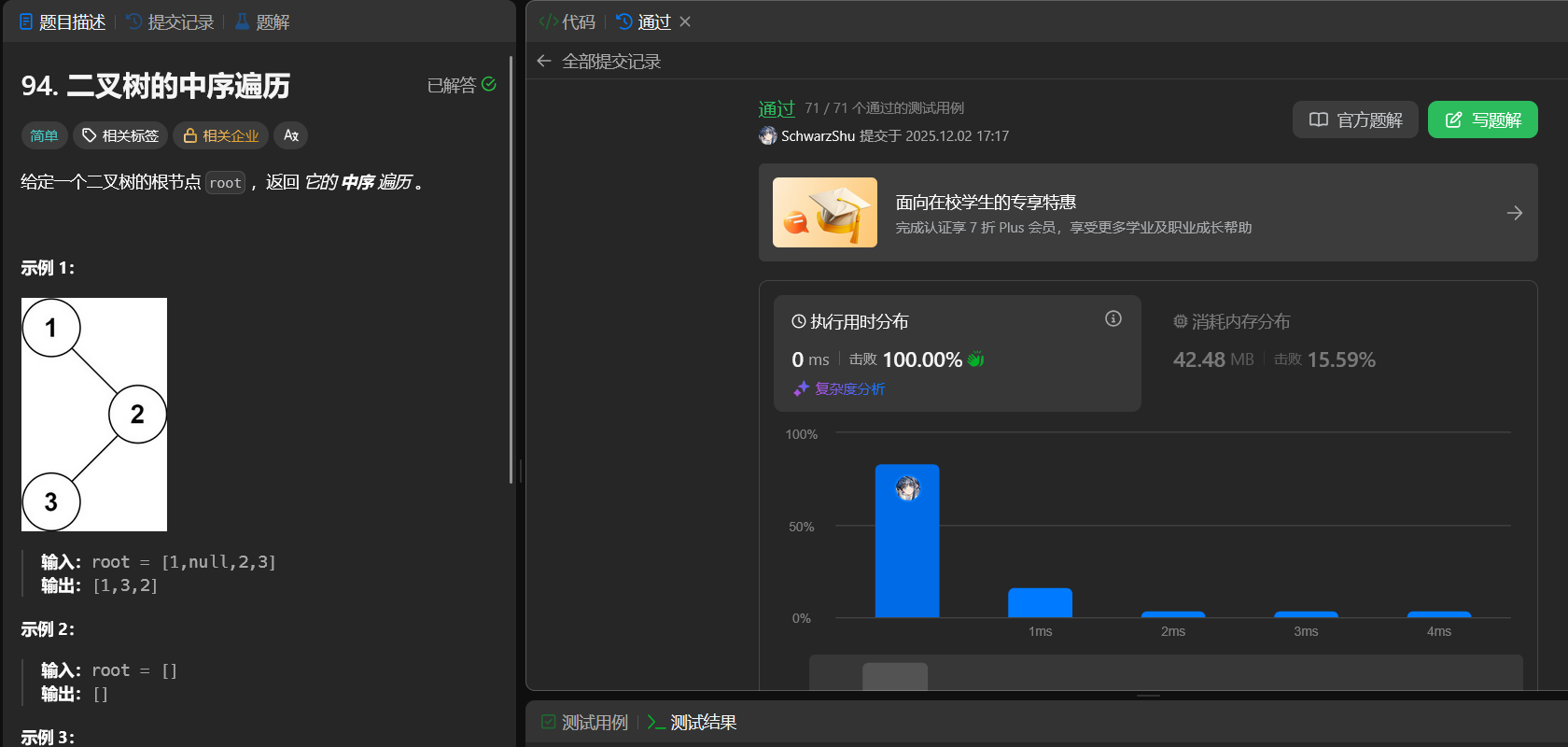Screen dimensions: 1568x747
Task: Switch to 题解 solutions tab
Action: pos(262,21)
